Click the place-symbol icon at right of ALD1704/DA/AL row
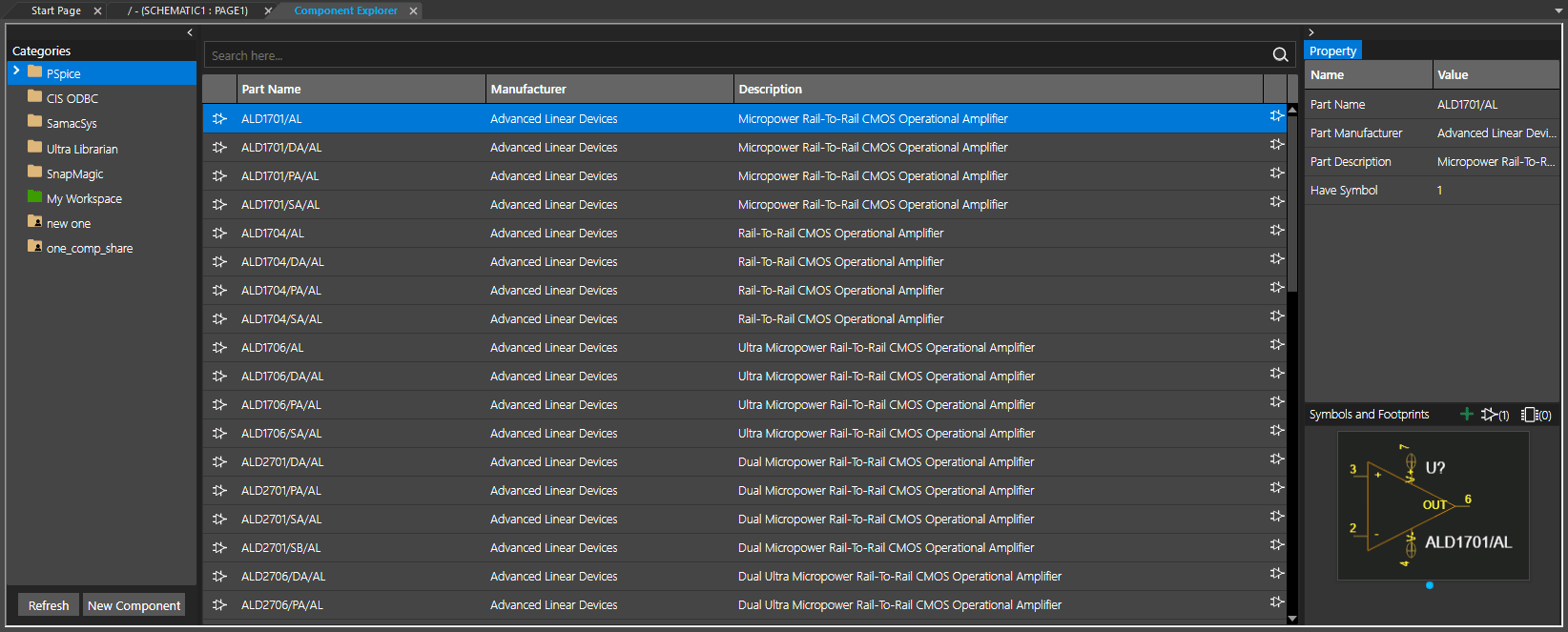 coord(1276,259)
